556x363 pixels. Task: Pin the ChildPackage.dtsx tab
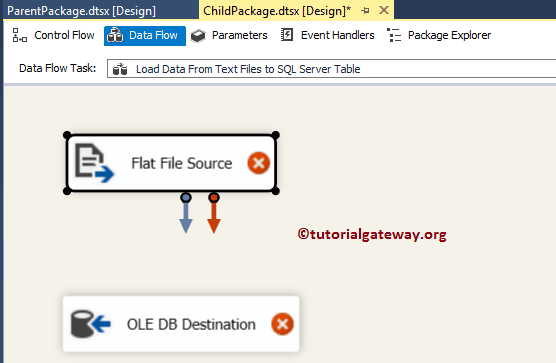[365, 11]
